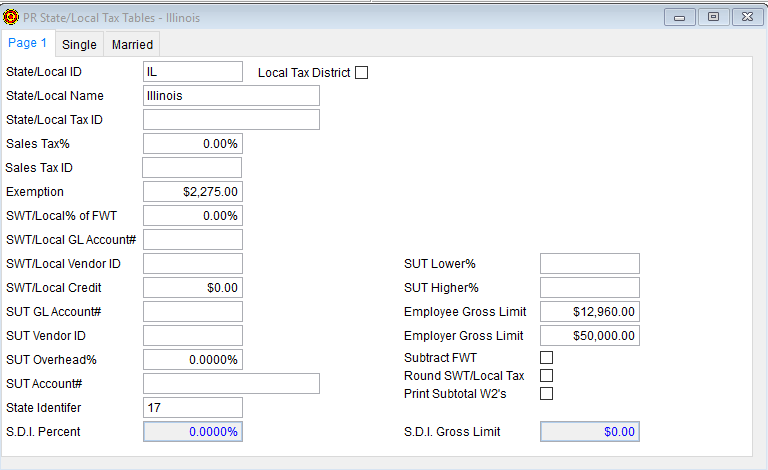768x470 pixels.
Task: Focus the SUT Vendor ID field
Action: pos(193,335)
